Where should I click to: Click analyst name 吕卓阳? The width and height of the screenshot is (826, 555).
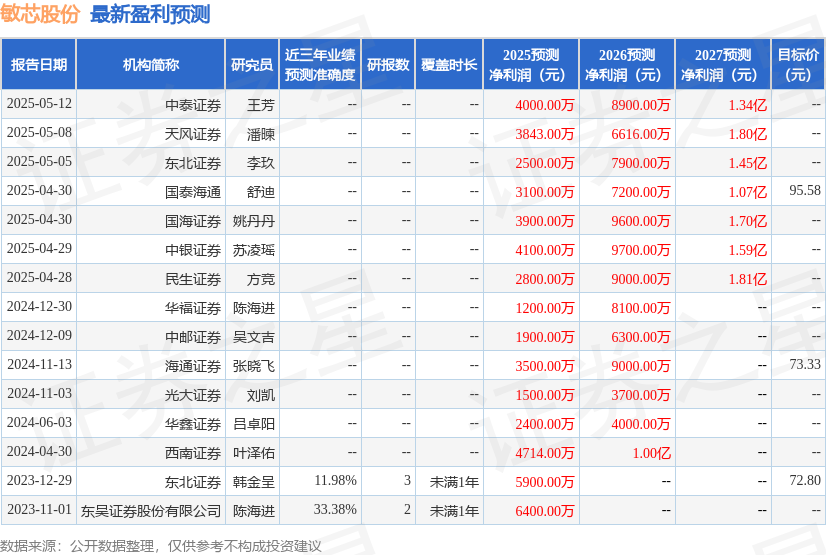tap(254, 424)
